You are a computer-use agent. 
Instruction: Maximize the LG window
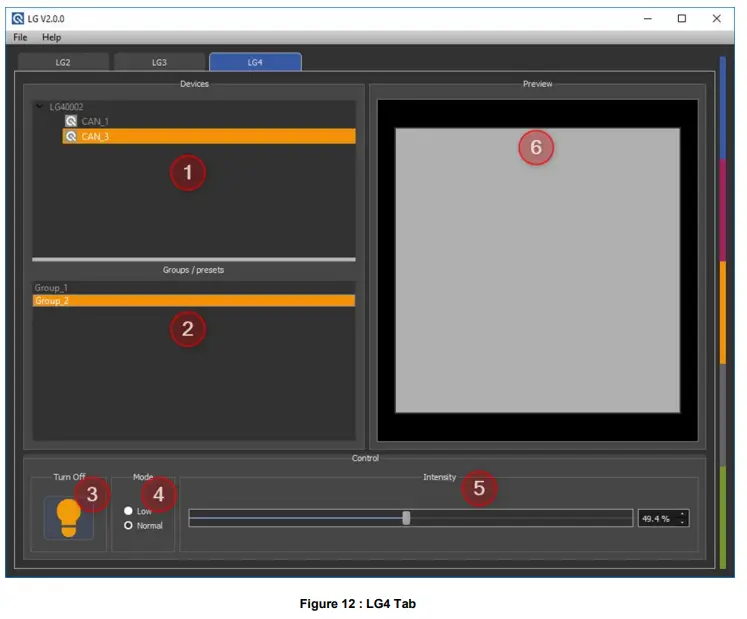click(x=682, y=19)
